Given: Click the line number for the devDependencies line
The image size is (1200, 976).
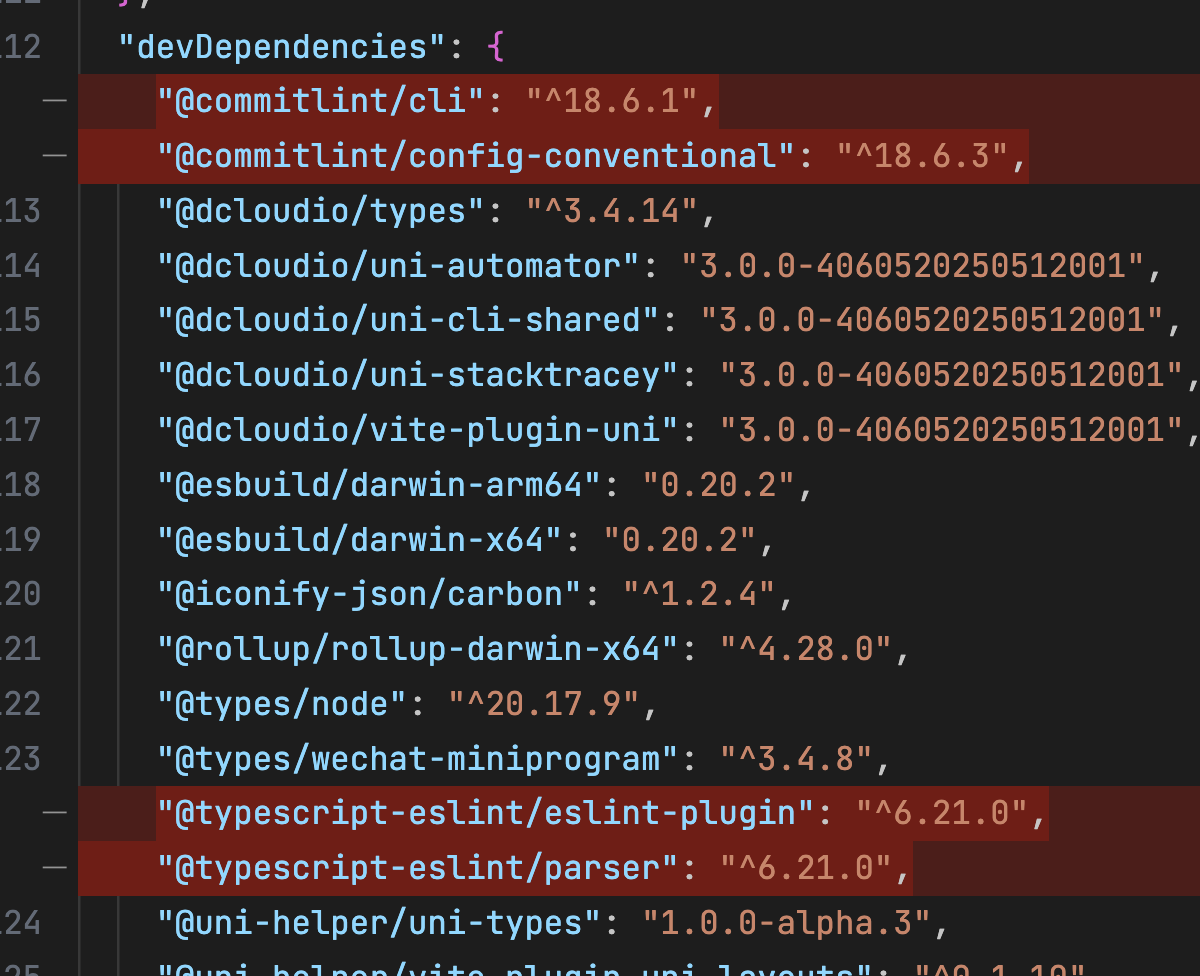Looking at the screenshot, I should tap(20, 47).
